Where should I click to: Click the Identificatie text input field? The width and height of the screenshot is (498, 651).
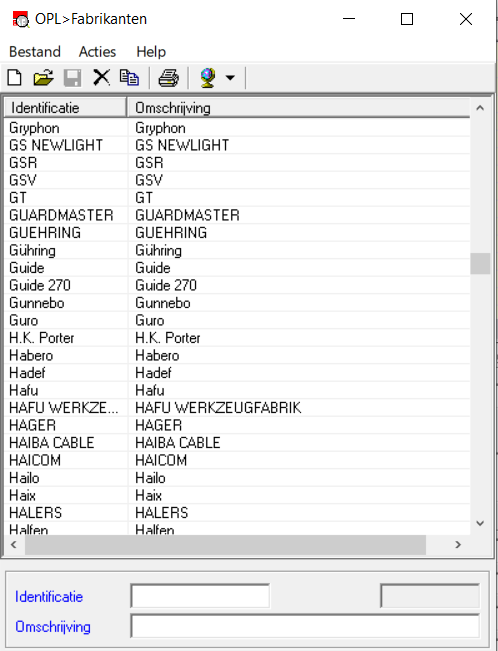click(x=200, y=596)
